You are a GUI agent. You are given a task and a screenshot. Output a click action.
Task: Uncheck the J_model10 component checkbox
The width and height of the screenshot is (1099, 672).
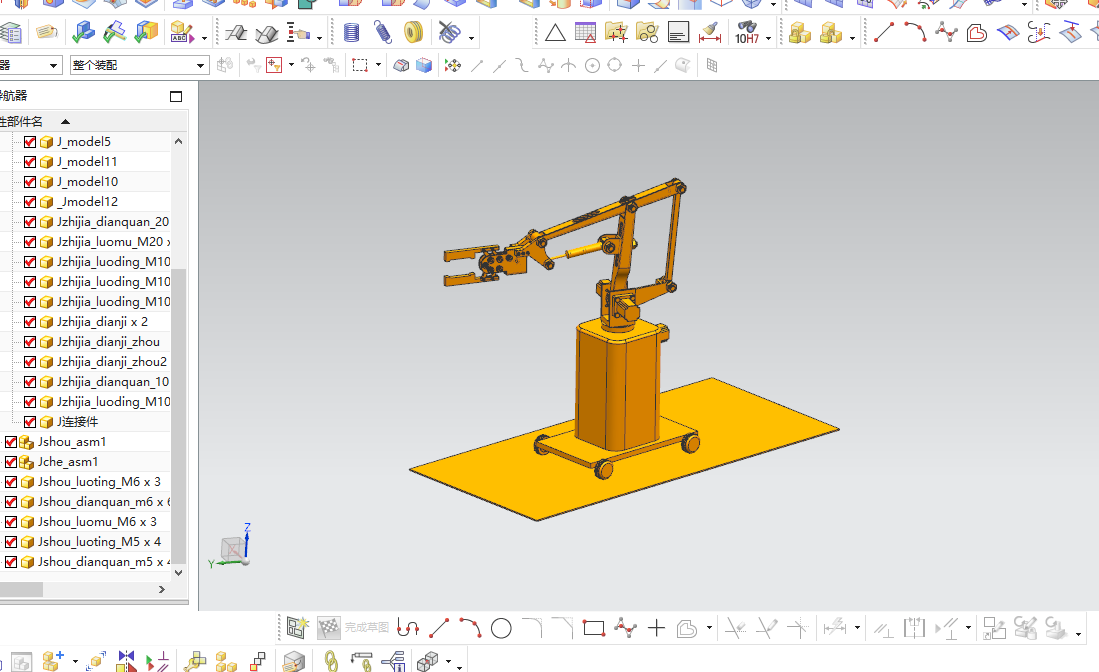[29, 181]
